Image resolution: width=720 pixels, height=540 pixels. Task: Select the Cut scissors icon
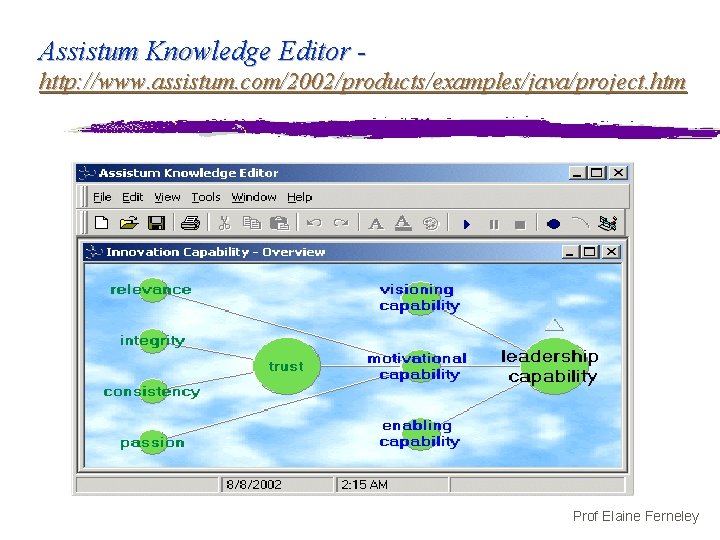[224, 223]
